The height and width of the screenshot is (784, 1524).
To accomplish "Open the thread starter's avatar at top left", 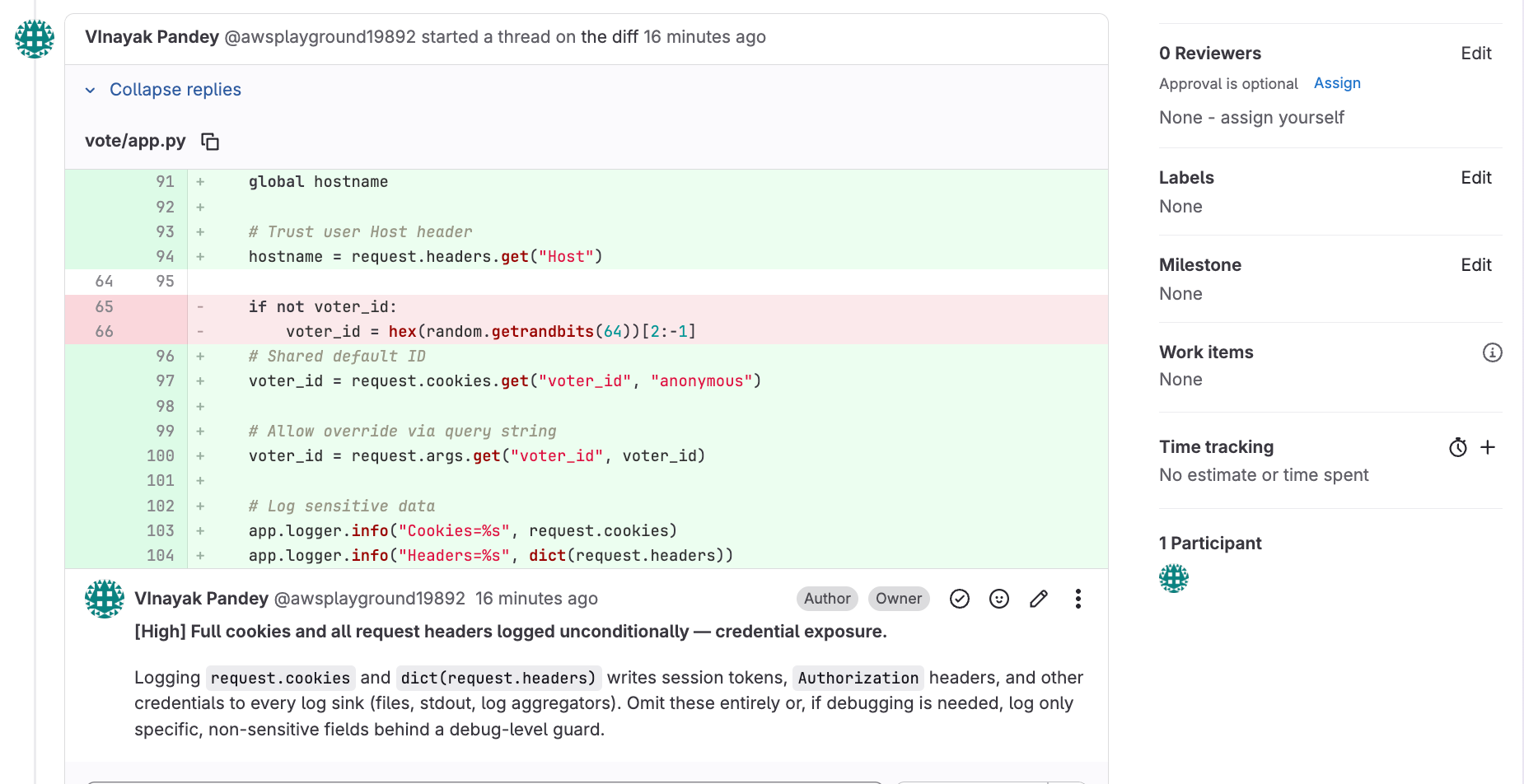I will tap(35, 38).
